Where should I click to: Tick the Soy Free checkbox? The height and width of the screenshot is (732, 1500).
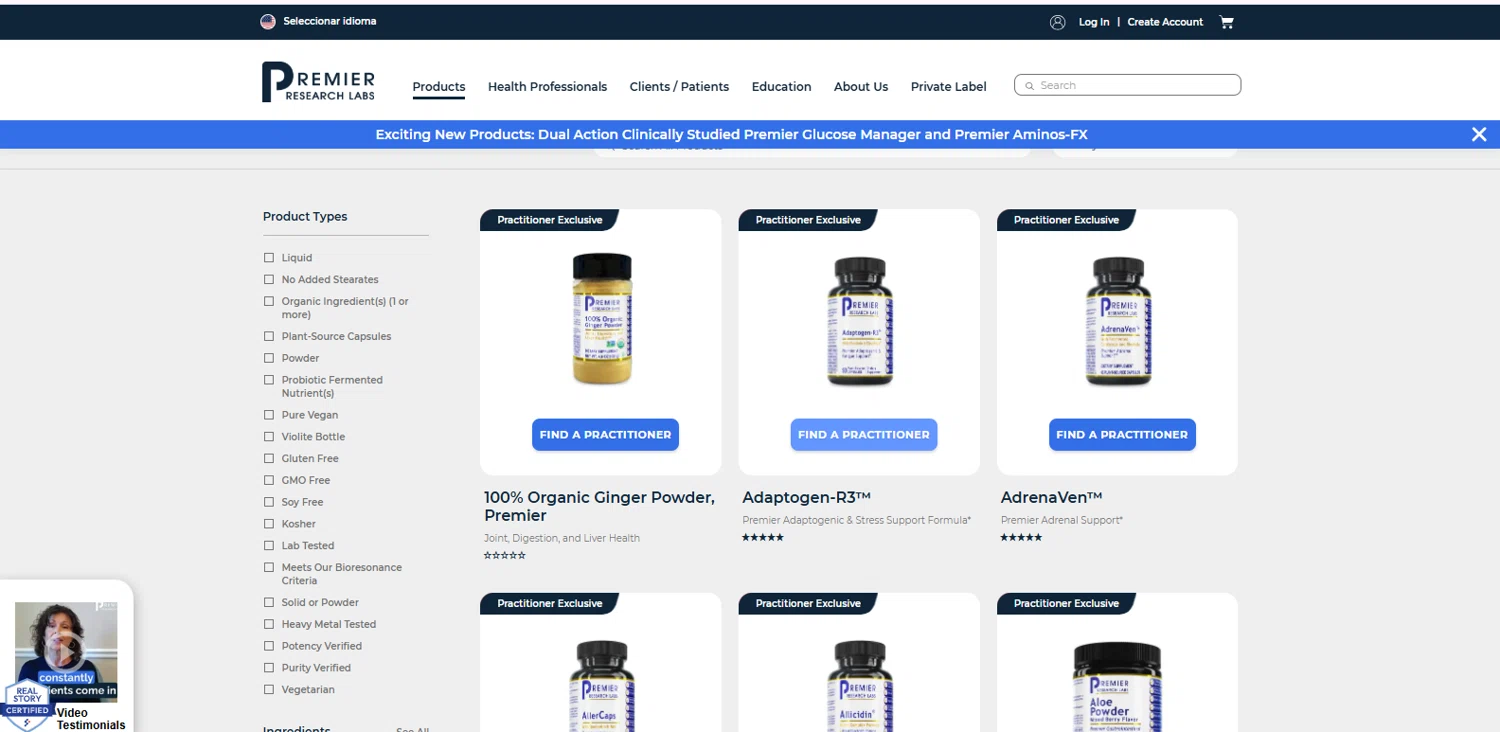[x=268, y=502]
